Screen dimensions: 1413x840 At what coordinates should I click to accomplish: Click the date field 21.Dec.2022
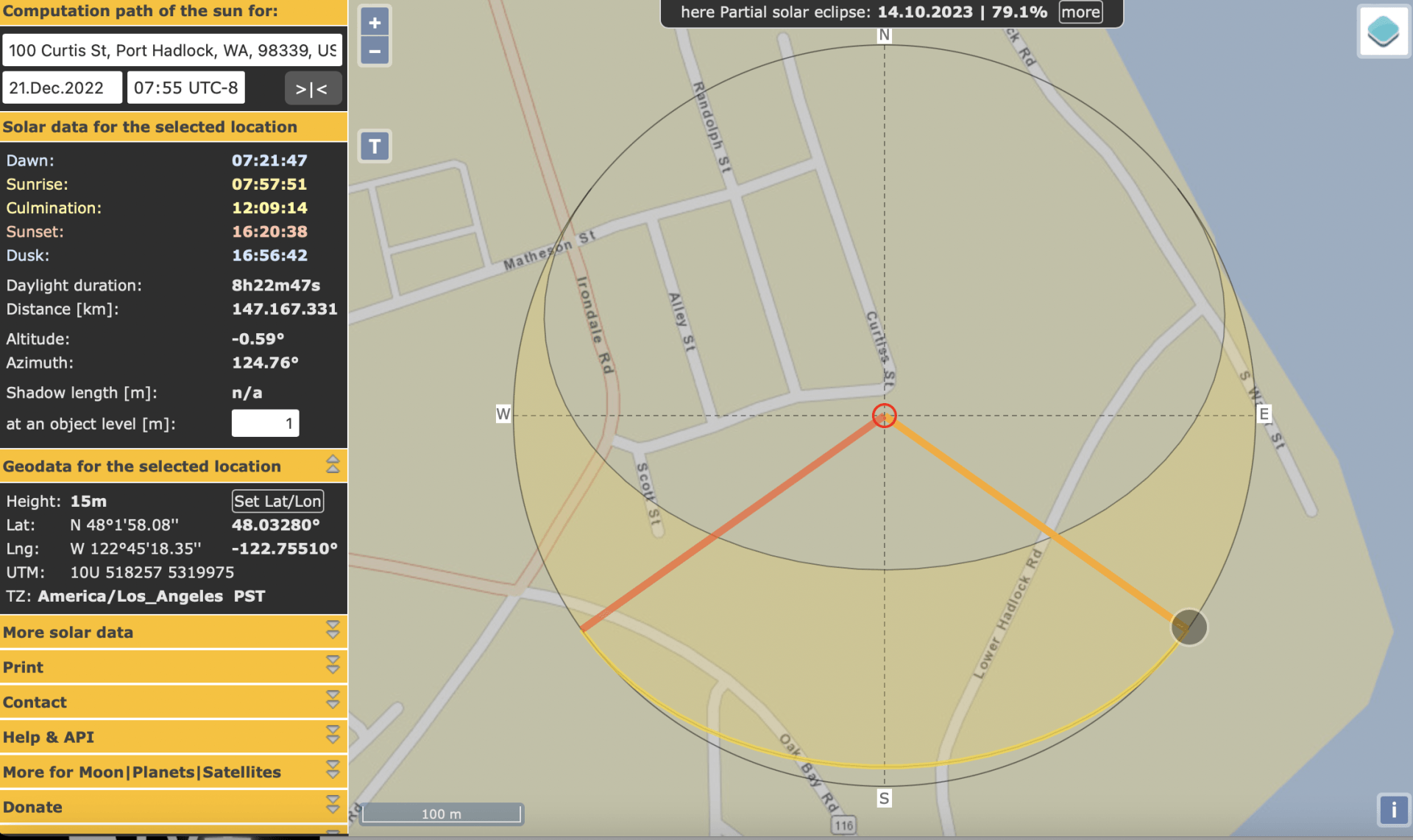62,88
